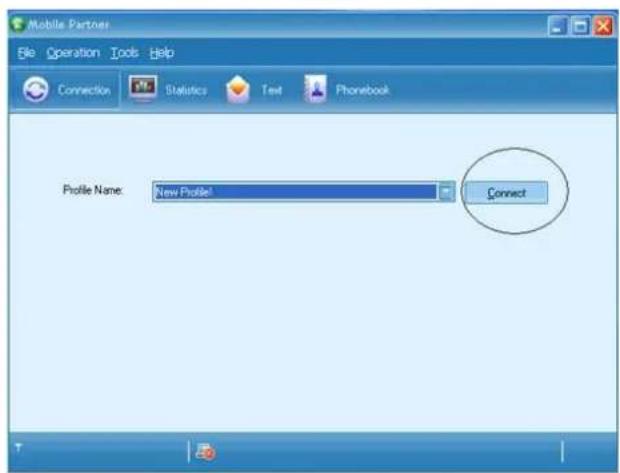Click the Mobile Partner title bar logo

point(17,24)
